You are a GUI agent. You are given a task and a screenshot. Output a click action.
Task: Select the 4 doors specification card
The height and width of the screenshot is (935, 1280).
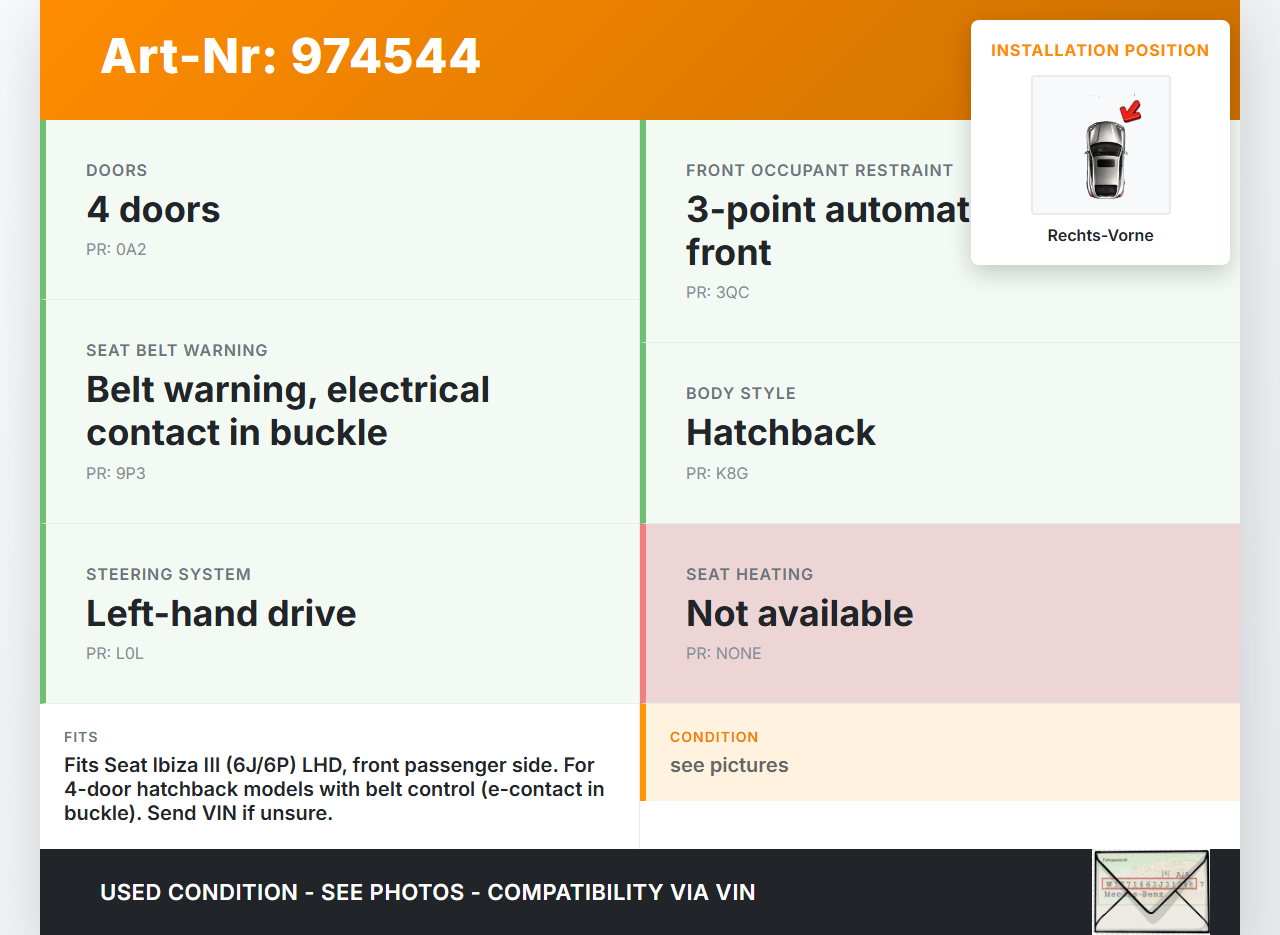pyautogui.click(x=340, y=210)
